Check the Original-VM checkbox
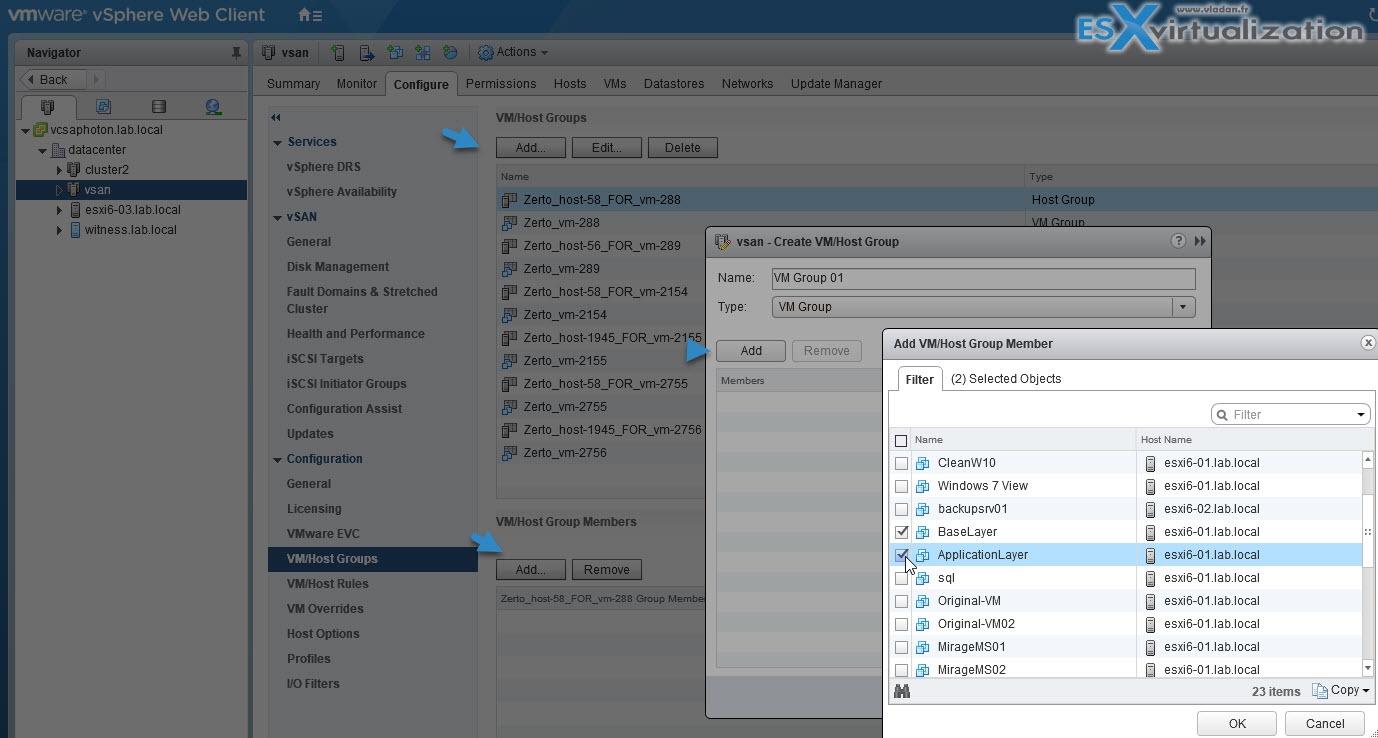The width and height of the screenshot is (1378, 738). [x=901, y=601]
